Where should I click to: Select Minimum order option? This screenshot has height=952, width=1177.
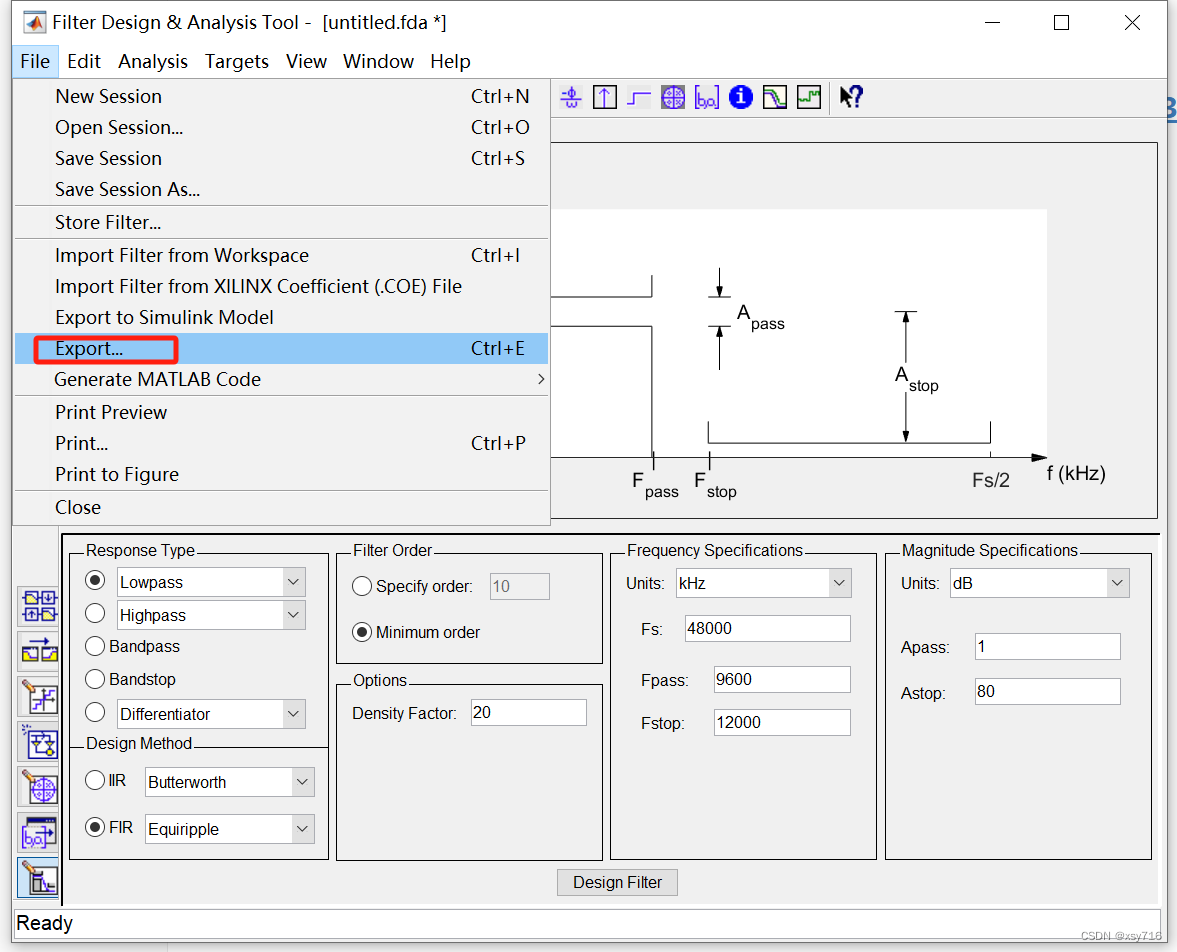362,632
